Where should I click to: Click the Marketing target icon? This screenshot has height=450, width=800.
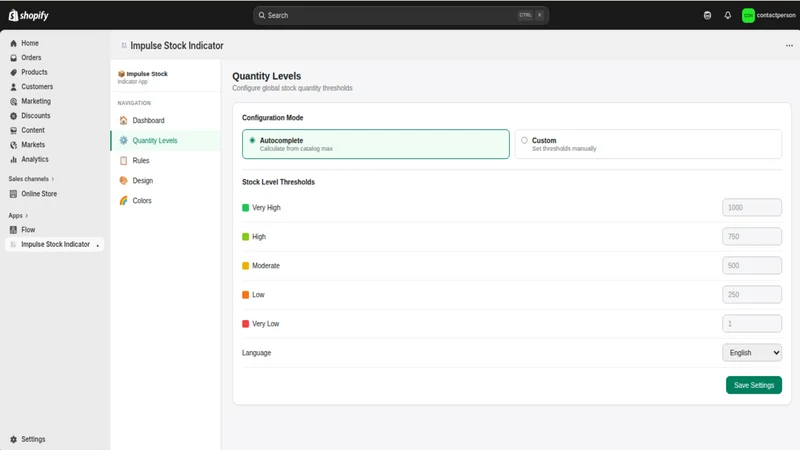tap(13, 102)
